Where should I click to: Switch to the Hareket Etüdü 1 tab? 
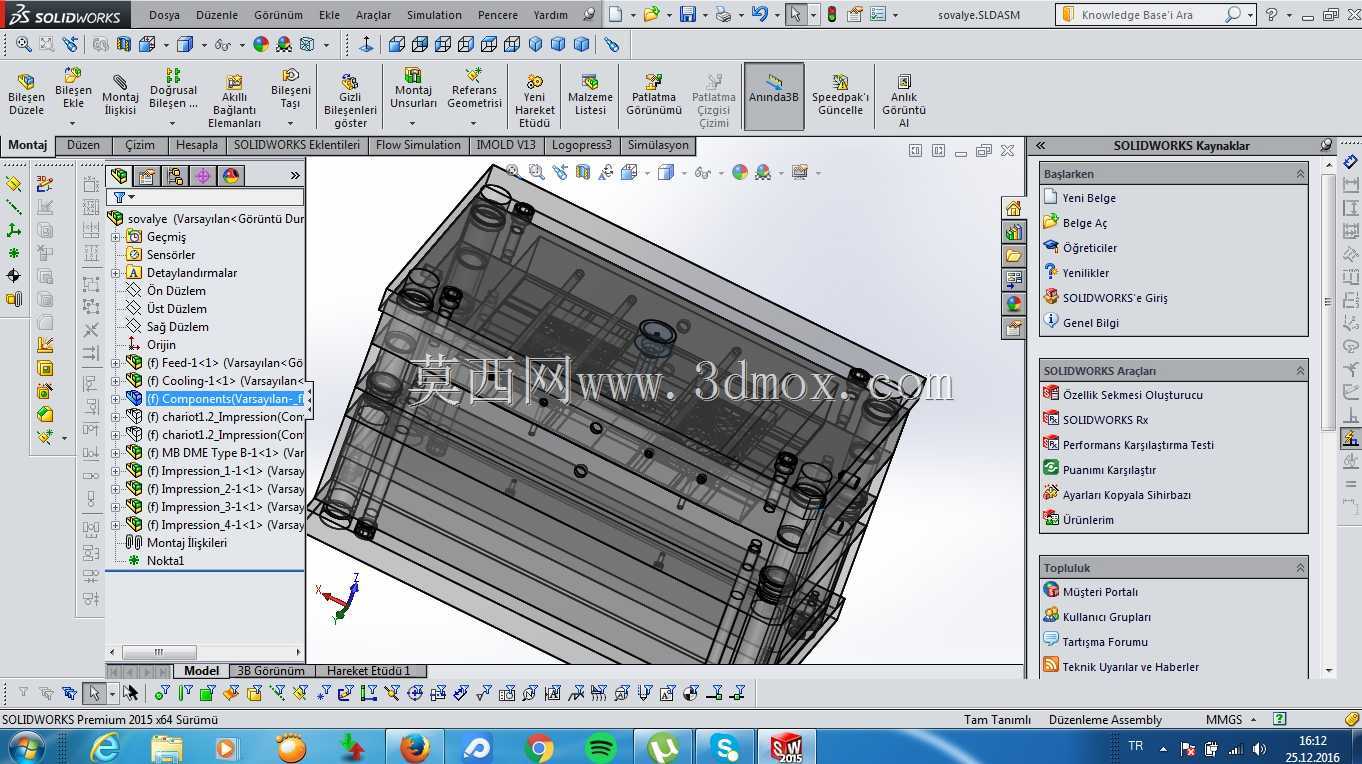[x=369, y=671]
